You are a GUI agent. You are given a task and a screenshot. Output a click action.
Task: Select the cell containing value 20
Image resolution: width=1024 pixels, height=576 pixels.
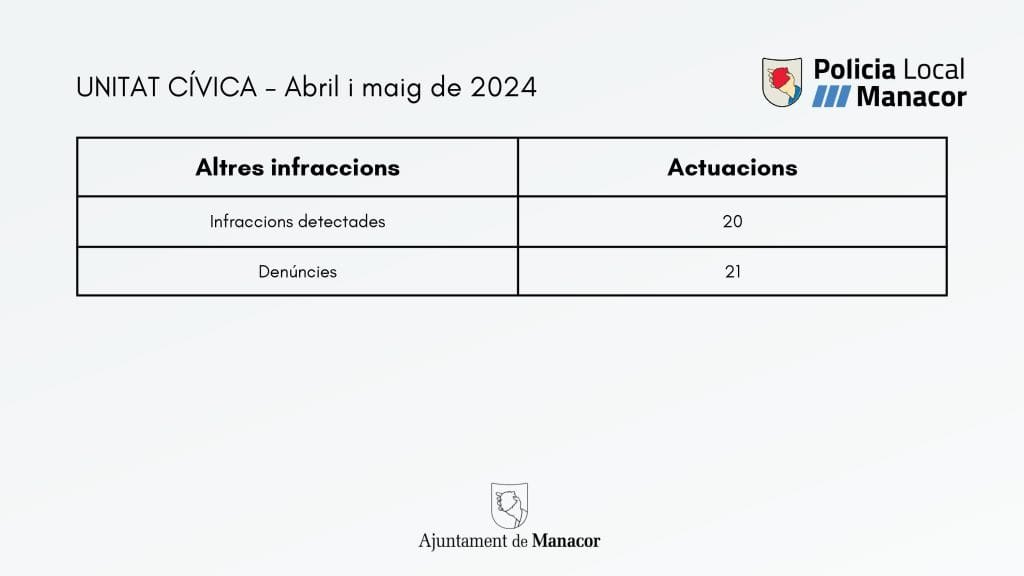(732, 221)
